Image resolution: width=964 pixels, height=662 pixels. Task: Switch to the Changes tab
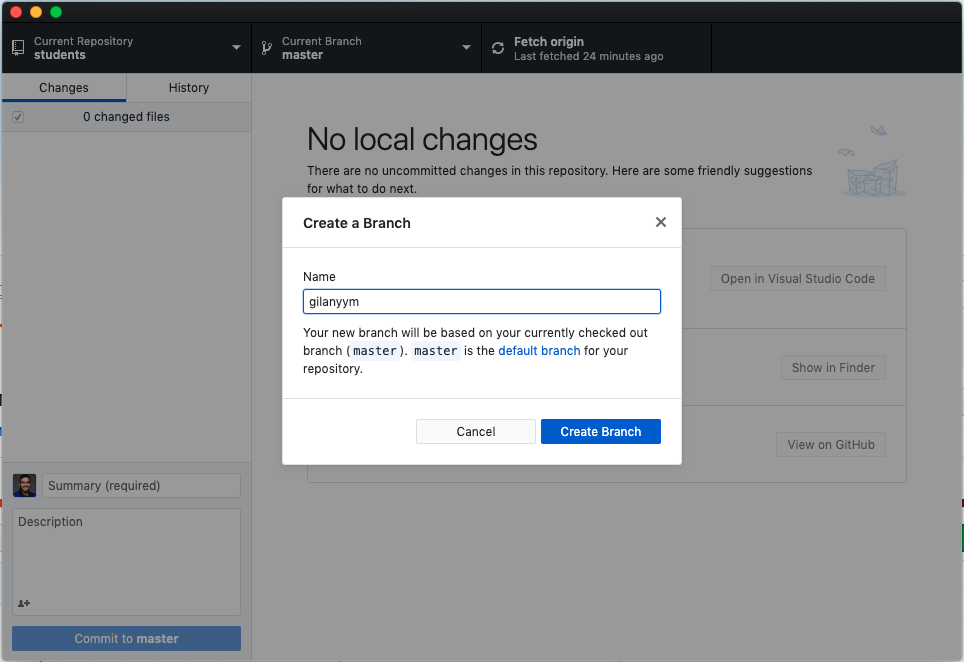tap(63, 87)
